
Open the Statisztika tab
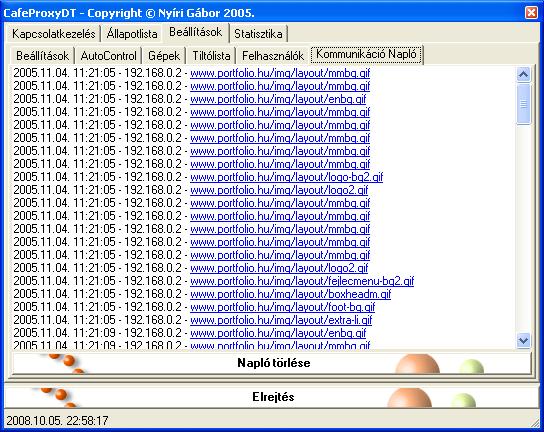pyautogui.click(x=258, y=34)
